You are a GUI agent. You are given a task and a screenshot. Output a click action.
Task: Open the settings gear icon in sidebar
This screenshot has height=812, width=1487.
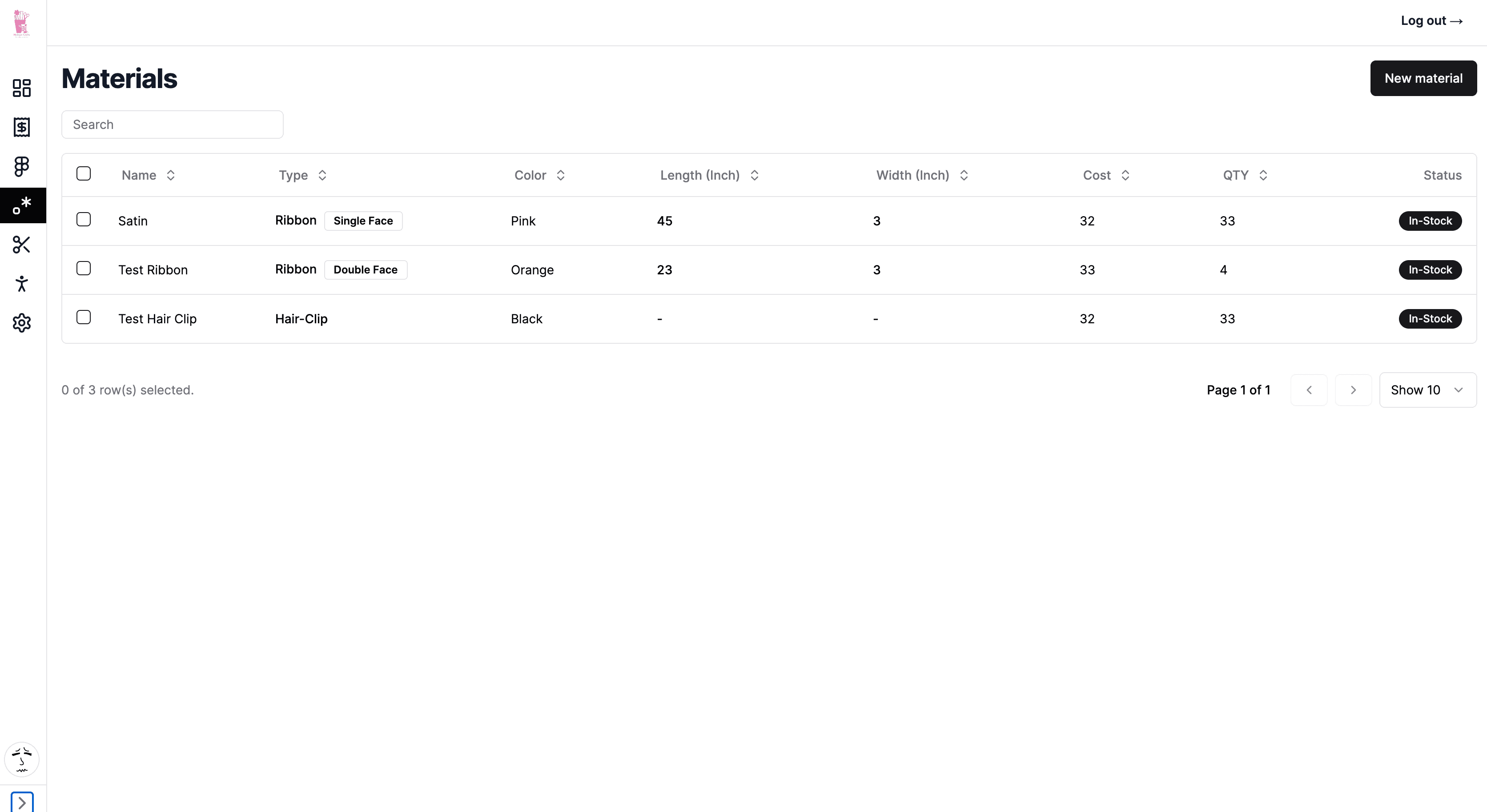[x=22, y=322]
